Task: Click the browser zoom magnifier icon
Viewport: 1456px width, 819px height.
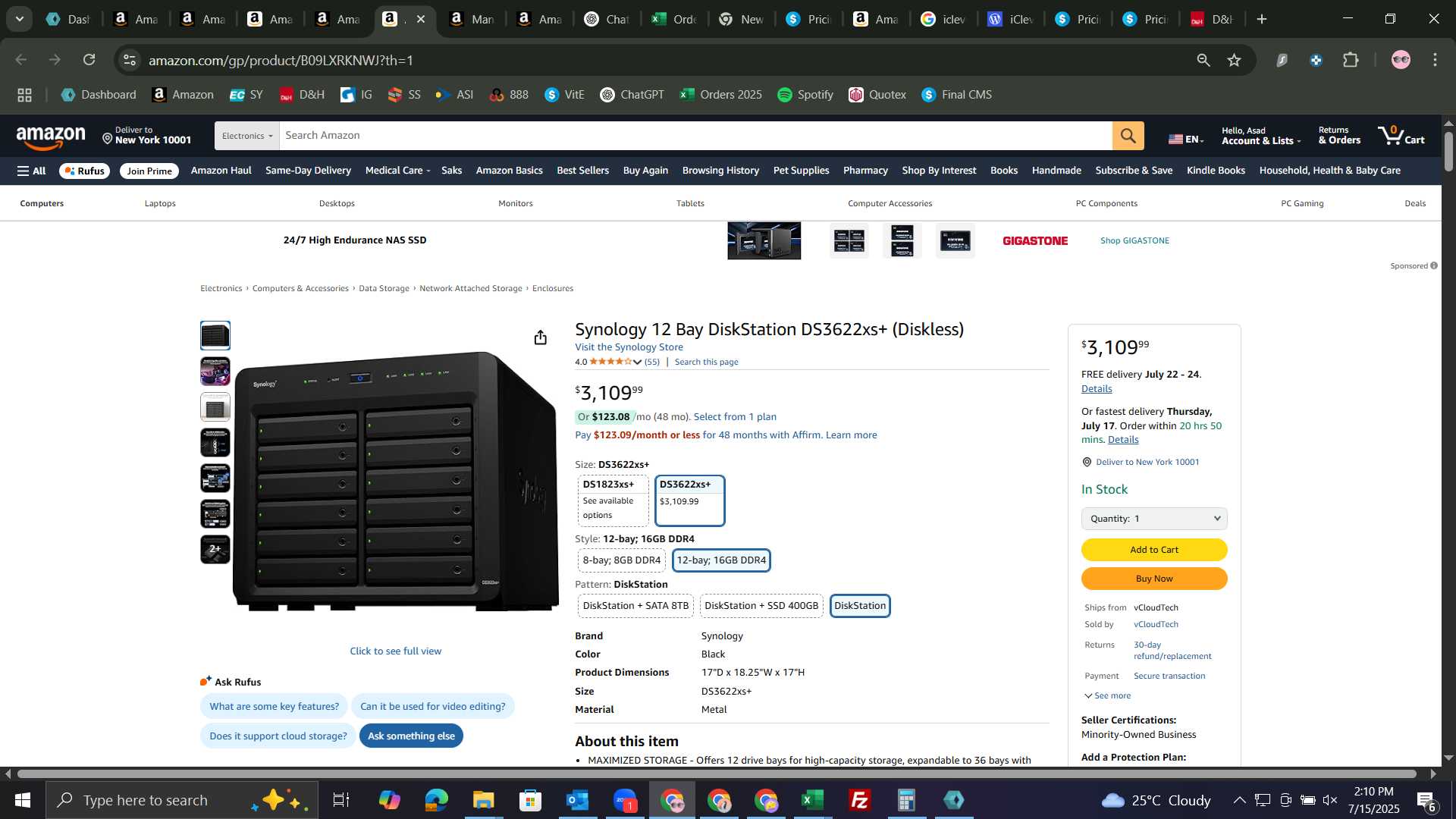Action: coord(1203,60)
